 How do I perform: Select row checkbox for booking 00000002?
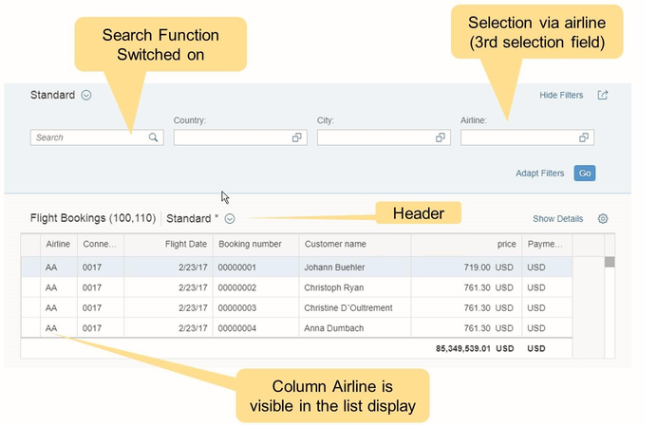(x=31, y=287)
